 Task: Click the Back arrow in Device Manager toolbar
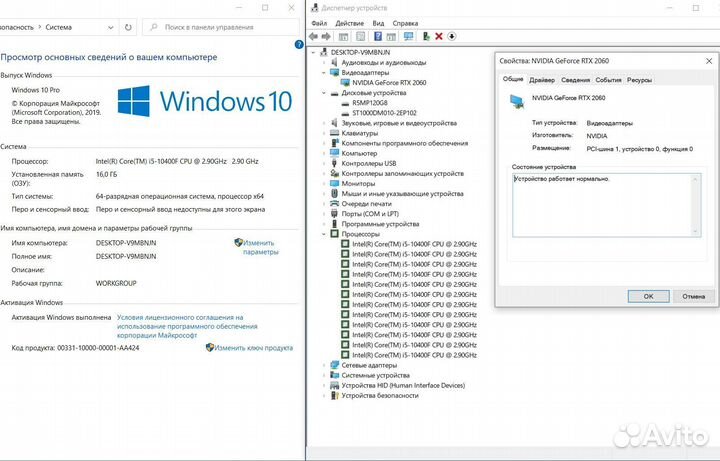[314, 36]
